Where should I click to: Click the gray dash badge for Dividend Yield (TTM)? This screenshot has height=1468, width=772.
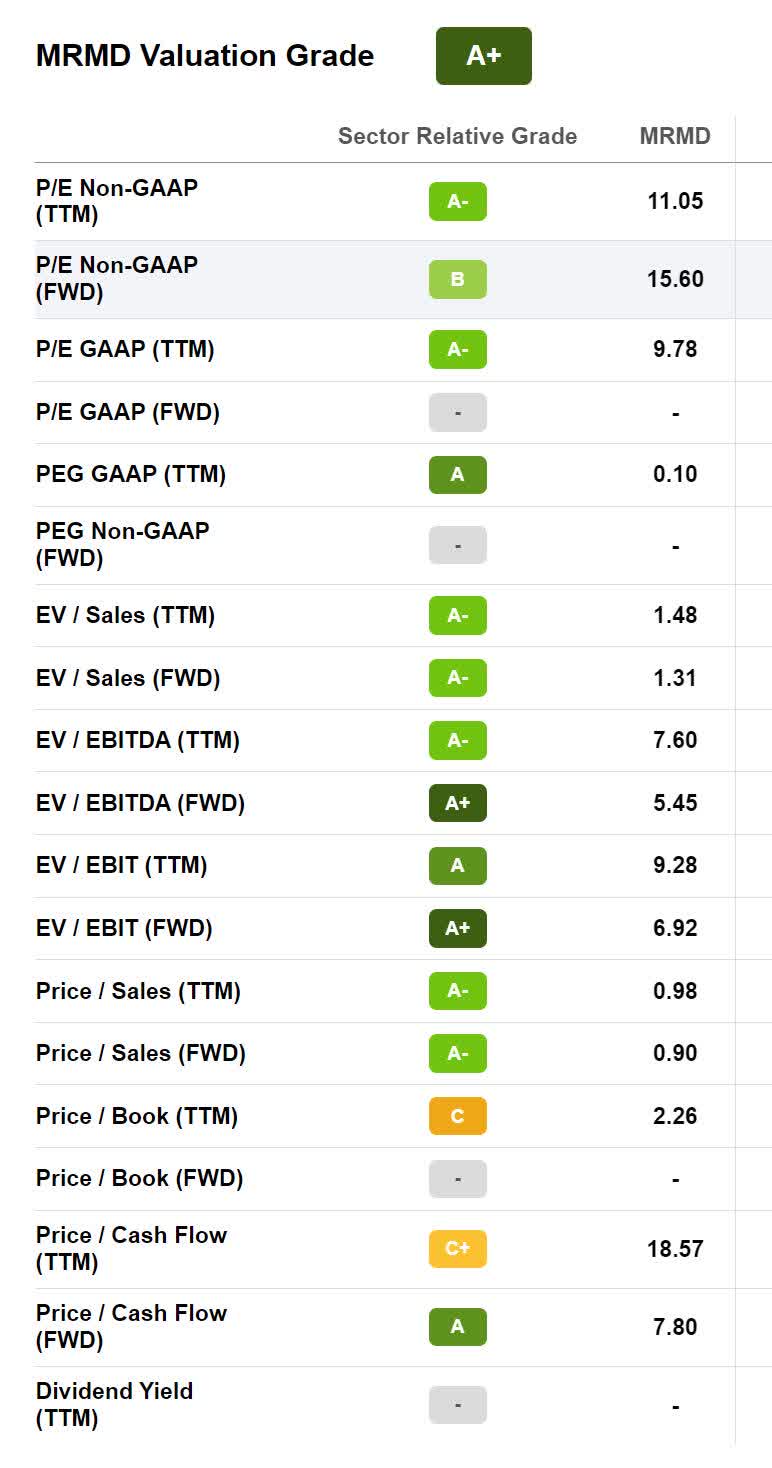[x=457, y=1405]
